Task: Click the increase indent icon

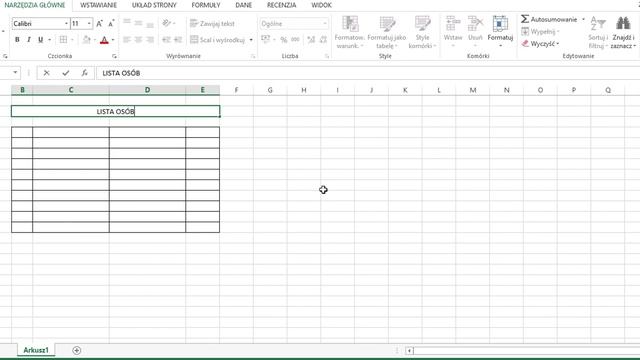Action: coord(178,40)
